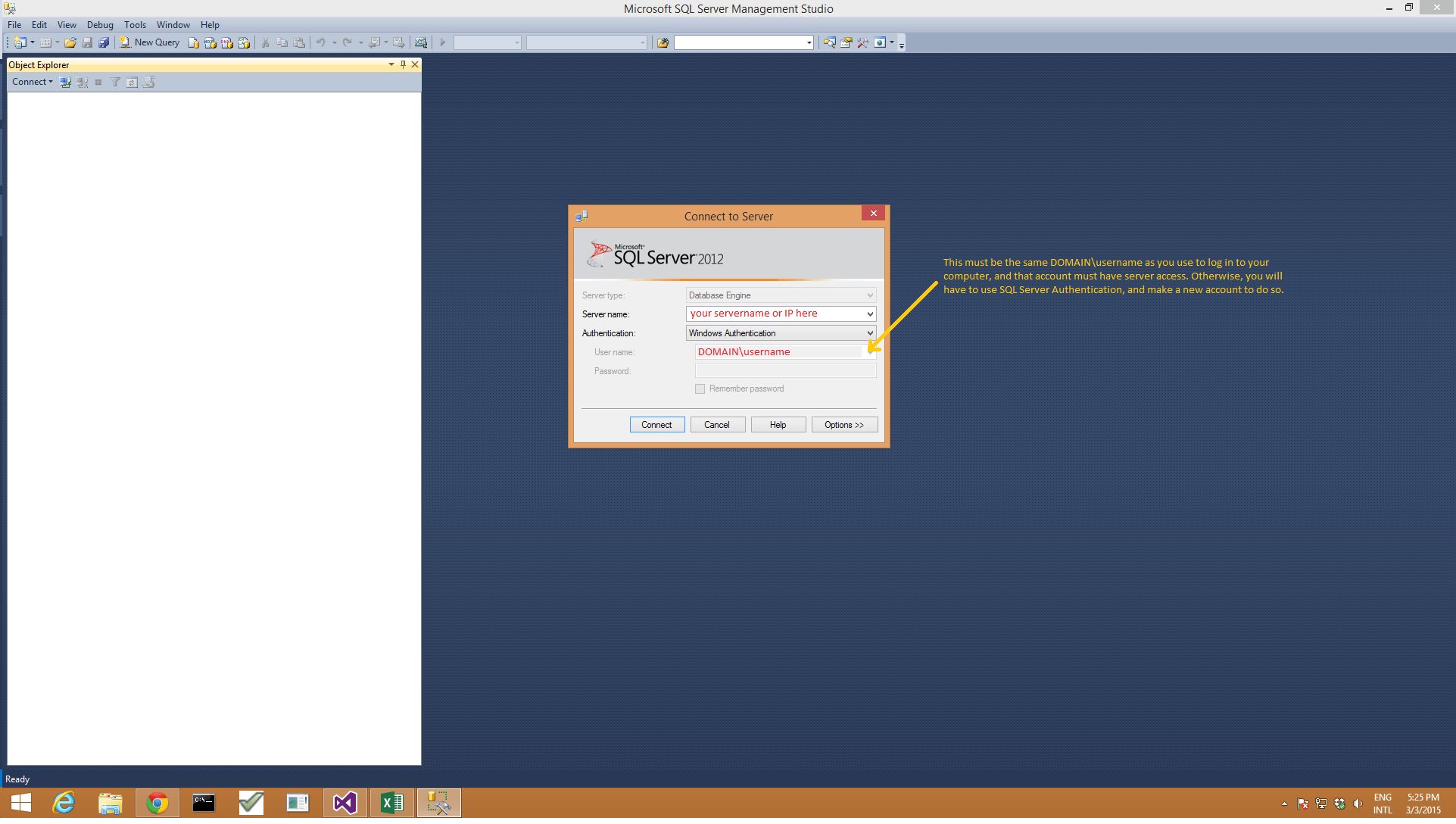This screenshot has width=1456, height=824.
Task: Click the Filter funnel icon in Object Explorer
Action: tap(115, 82)
